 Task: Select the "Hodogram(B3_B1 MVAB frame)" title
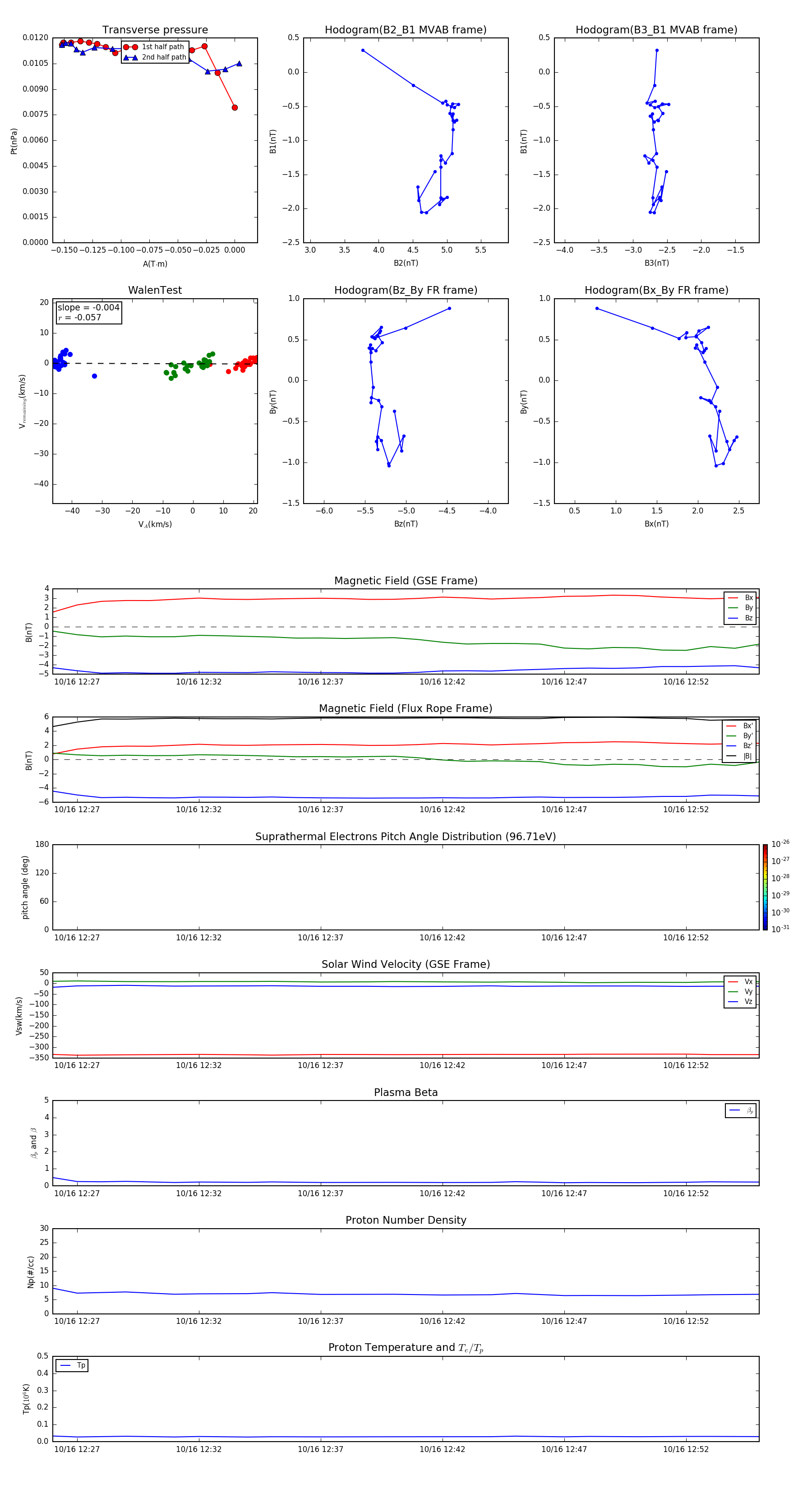point(656,30)
